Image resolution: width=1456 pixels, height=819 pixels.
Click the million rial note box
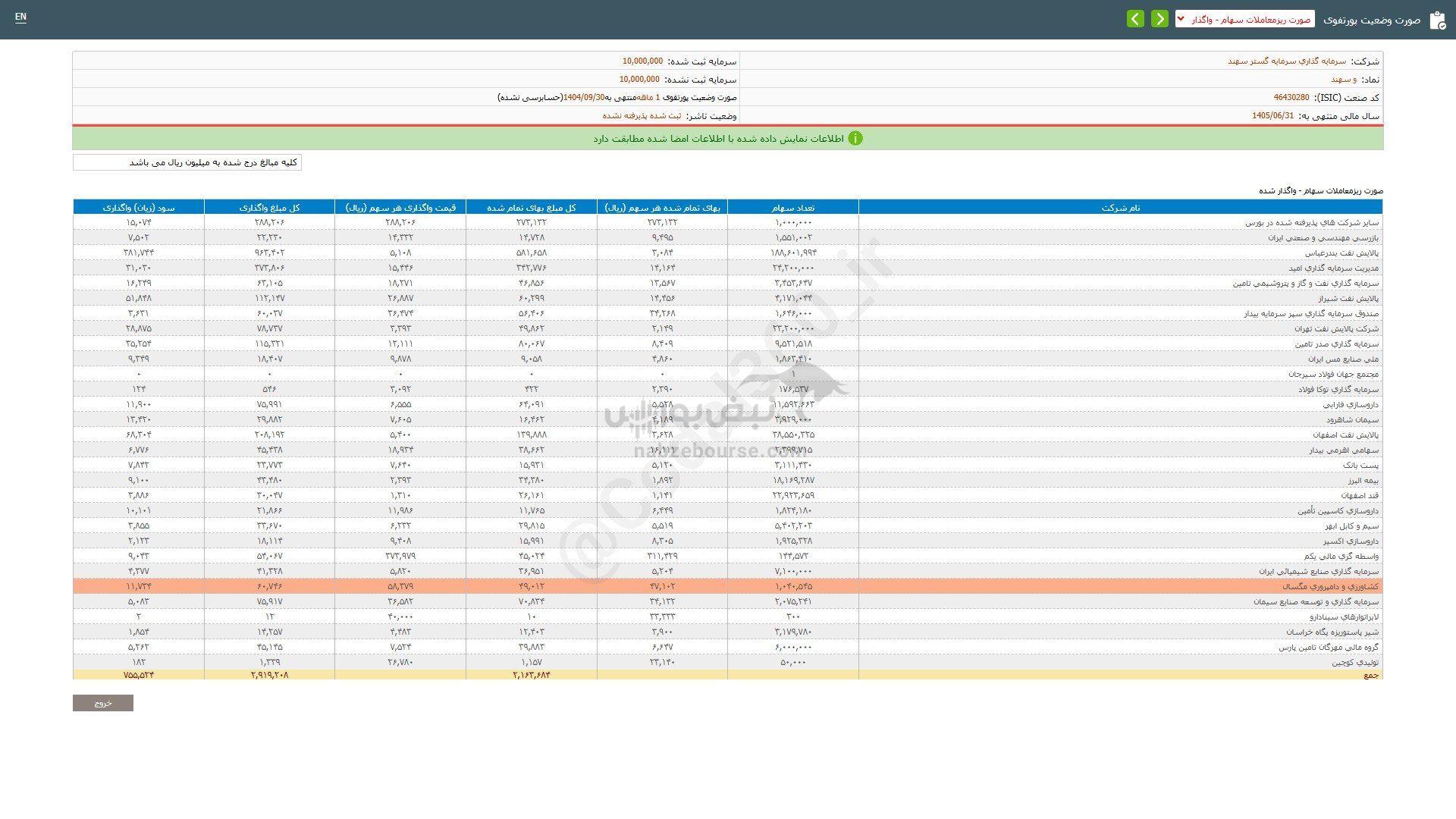[x=187, y=163]
